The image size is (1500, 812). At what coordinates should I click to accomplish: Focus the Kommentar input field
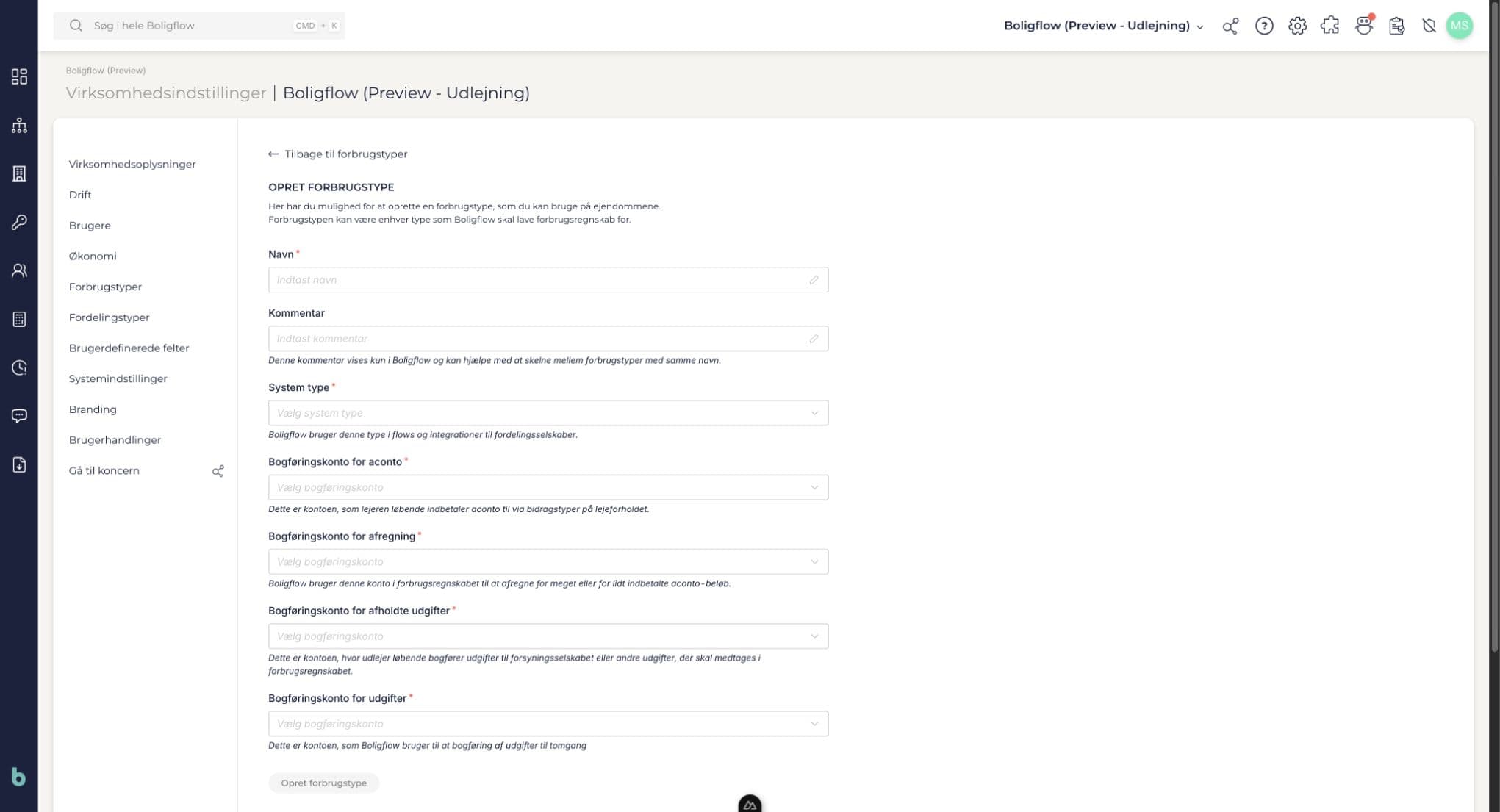[x=548, y=339]
